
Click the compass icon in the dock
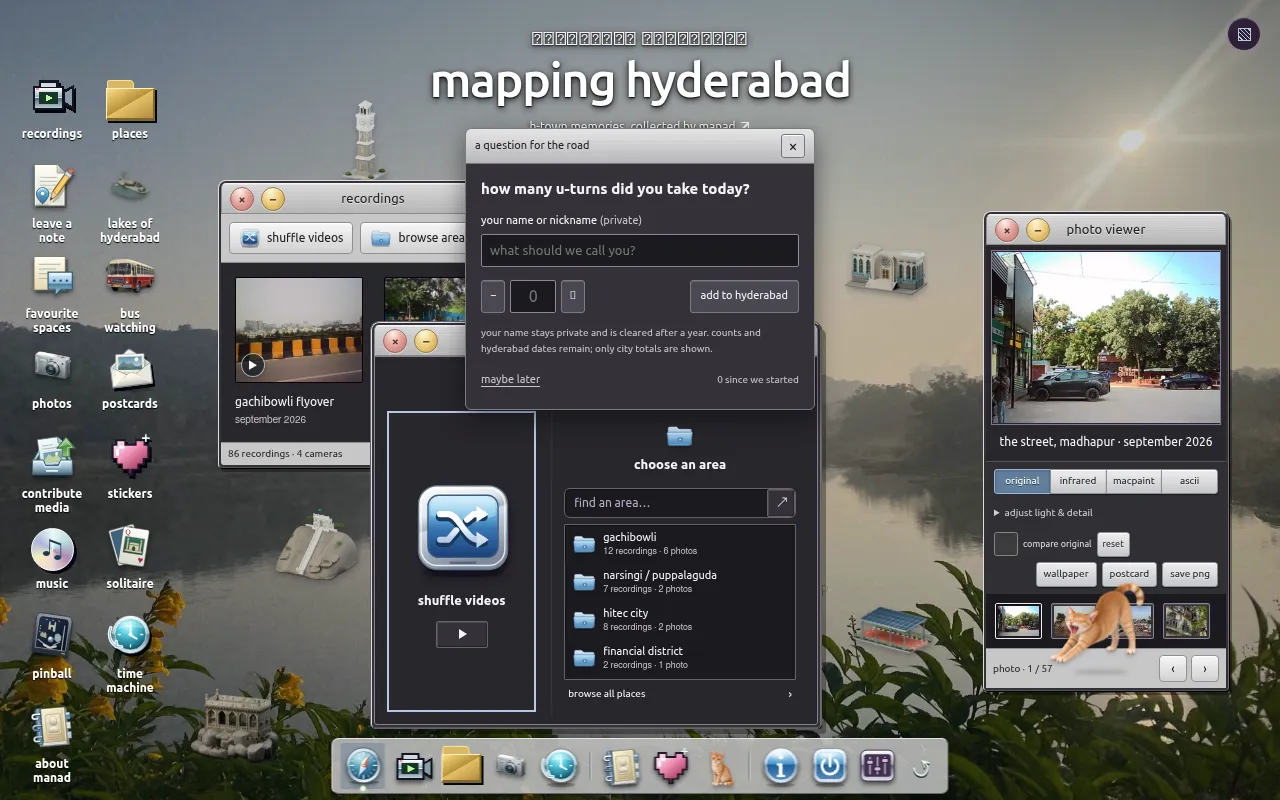(364, 767)
